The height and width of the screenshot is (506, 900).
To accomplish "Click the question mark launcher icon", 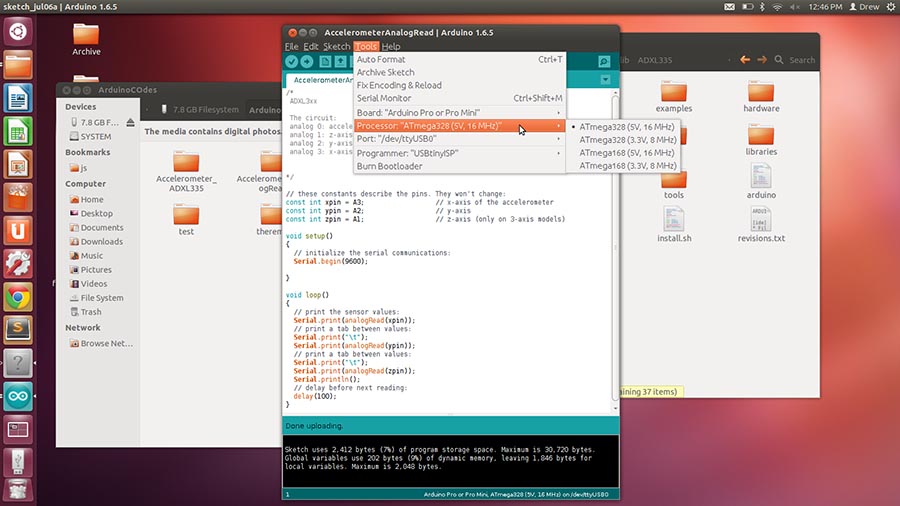I will (18, 363).
